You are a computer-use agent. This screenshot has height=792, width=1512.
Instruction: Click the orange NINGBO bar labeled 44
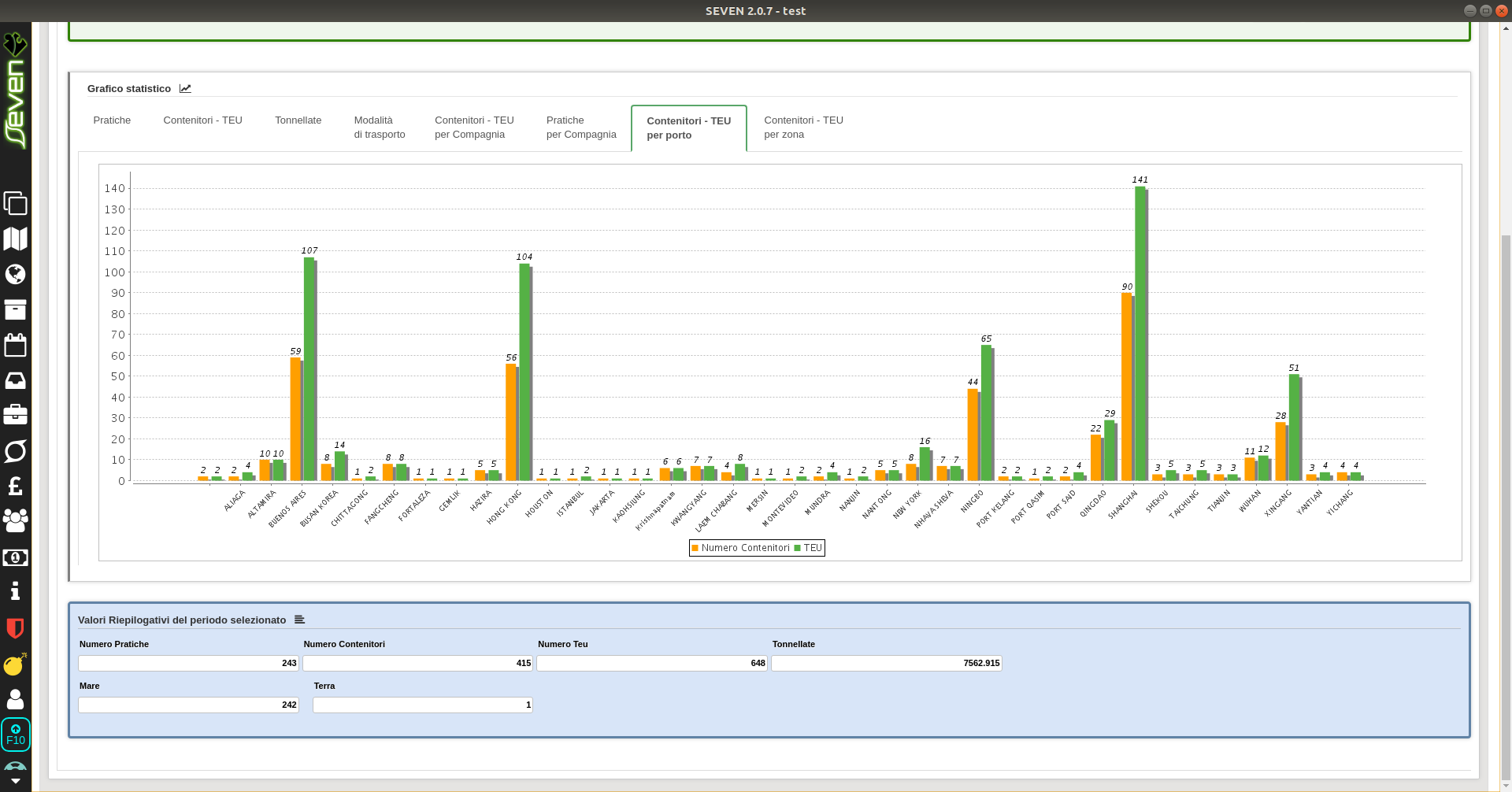click(x=973, y=435)
